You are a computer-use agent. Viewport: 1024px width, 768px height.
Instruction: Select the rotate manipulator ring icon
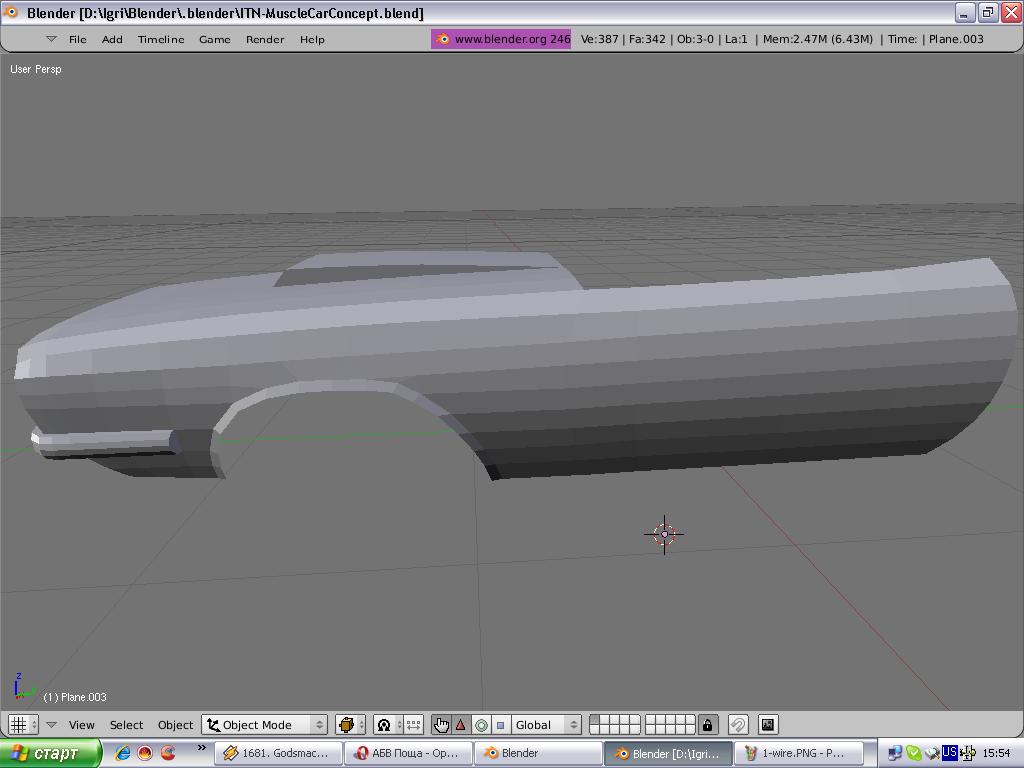click(481, 725)
